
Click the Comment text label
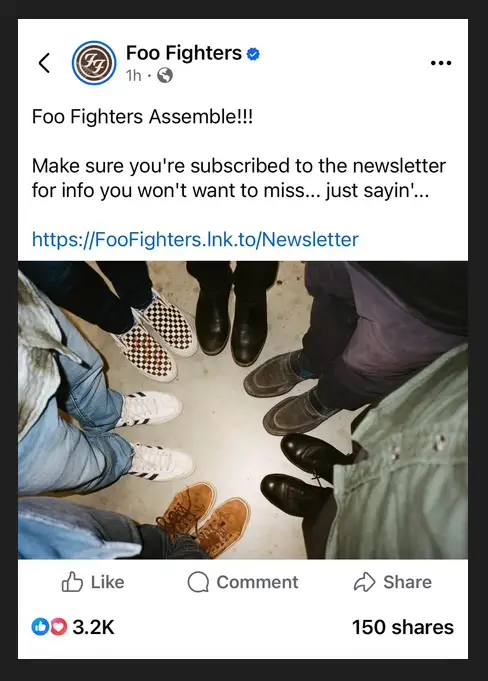(x=257, y=582)
